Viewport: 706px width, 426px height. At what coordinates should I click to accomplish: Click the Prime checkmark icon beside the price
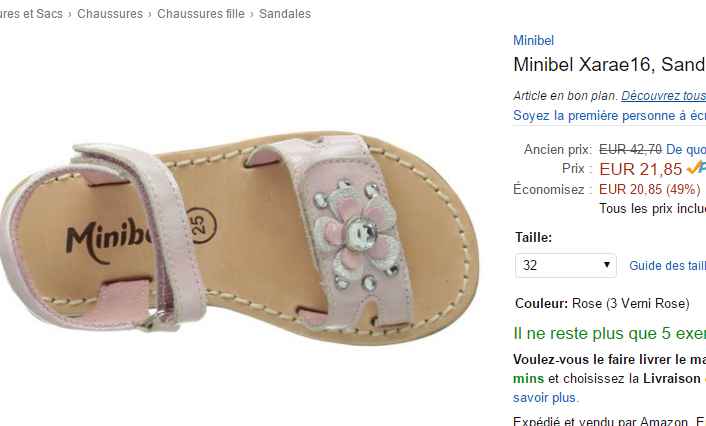click(696, 168)
